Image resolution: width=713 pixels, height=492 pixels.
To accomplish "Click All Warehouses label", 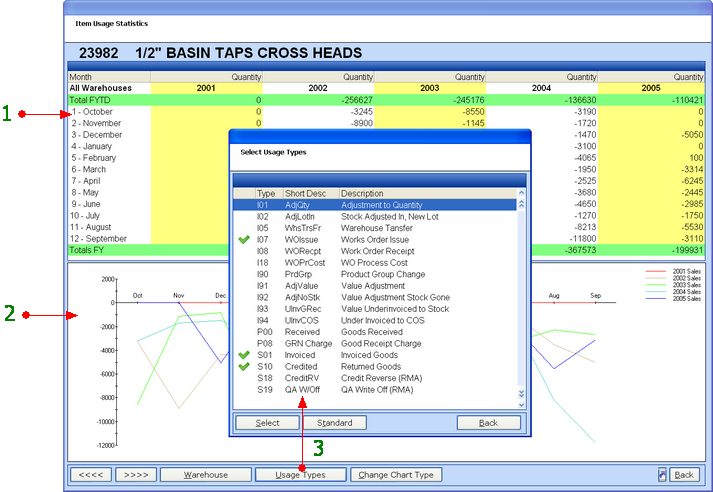I will click(100, 88).
